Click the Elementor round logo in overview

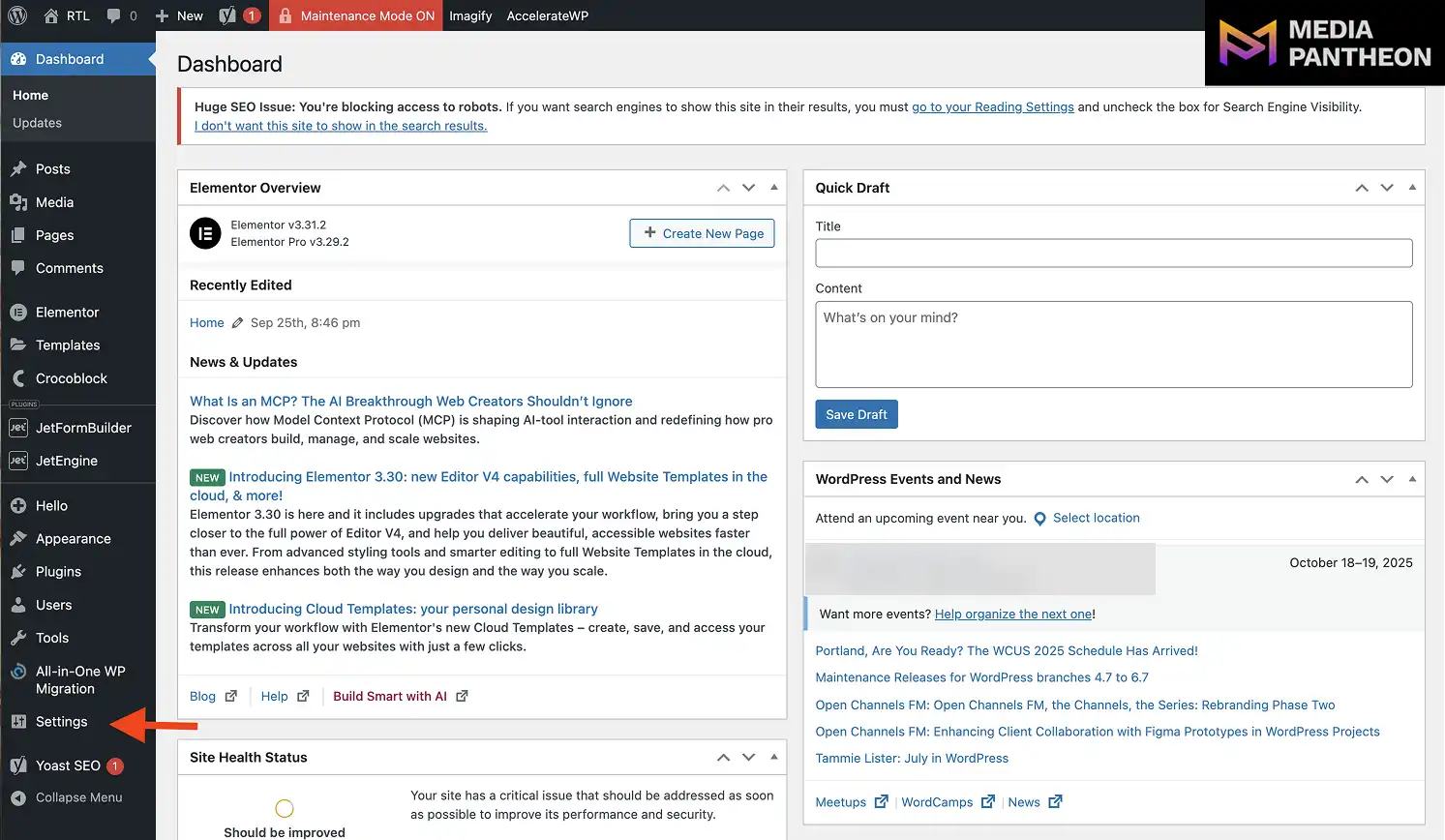(x=205, y=233)
